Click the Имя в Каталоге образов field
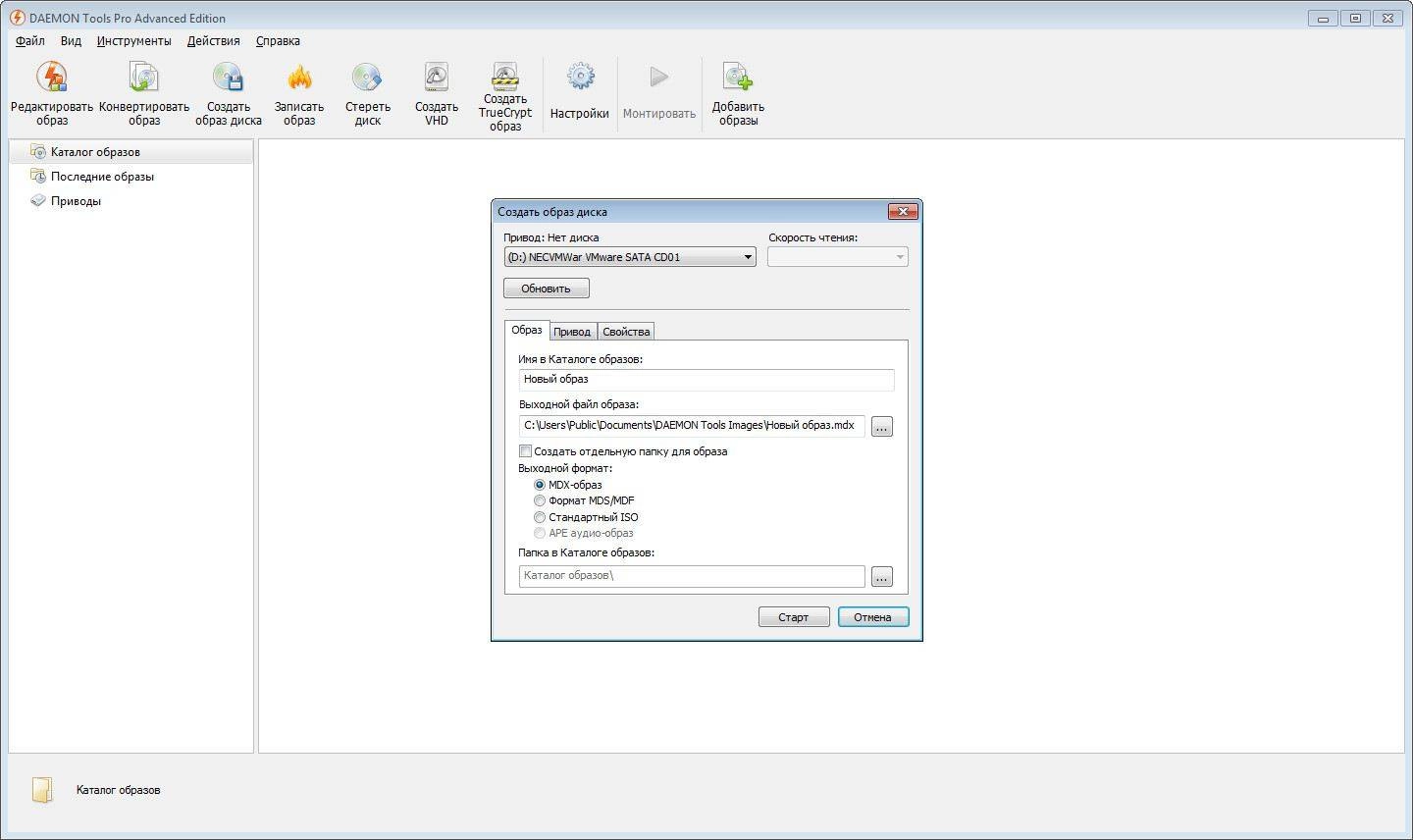 pos(706,380)
